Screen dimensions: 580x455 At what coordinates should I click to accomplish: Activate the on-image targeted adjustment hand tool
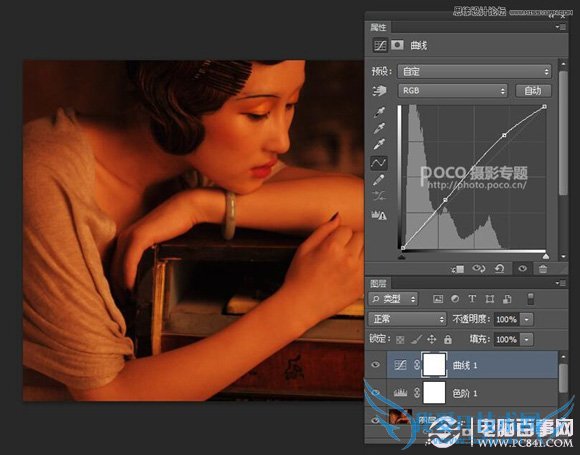pos(379,90)
